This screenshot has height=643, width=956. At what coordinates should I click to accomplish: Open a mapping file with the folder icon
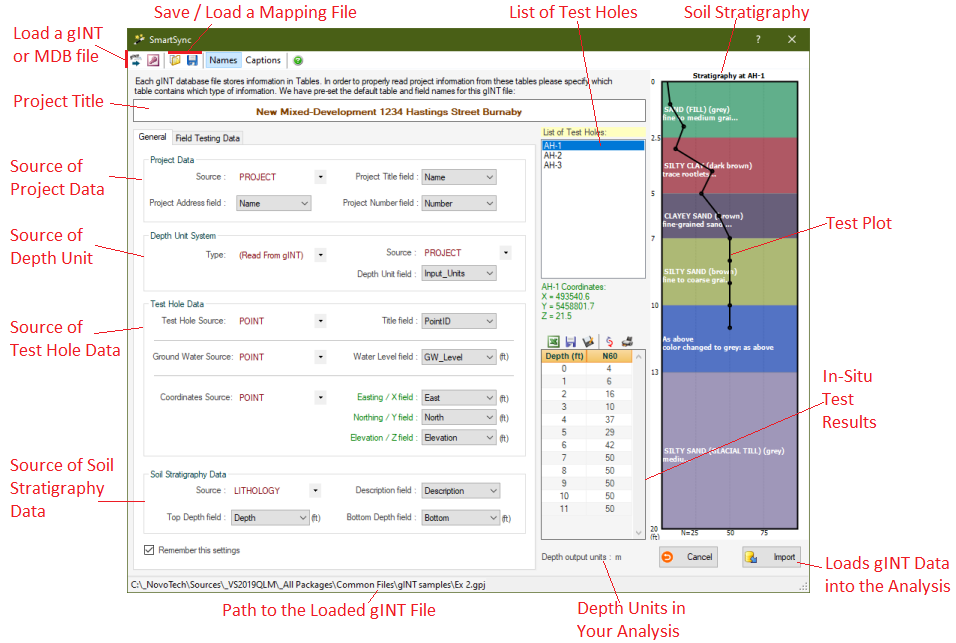pyautogui.click(x=175, y=60)
